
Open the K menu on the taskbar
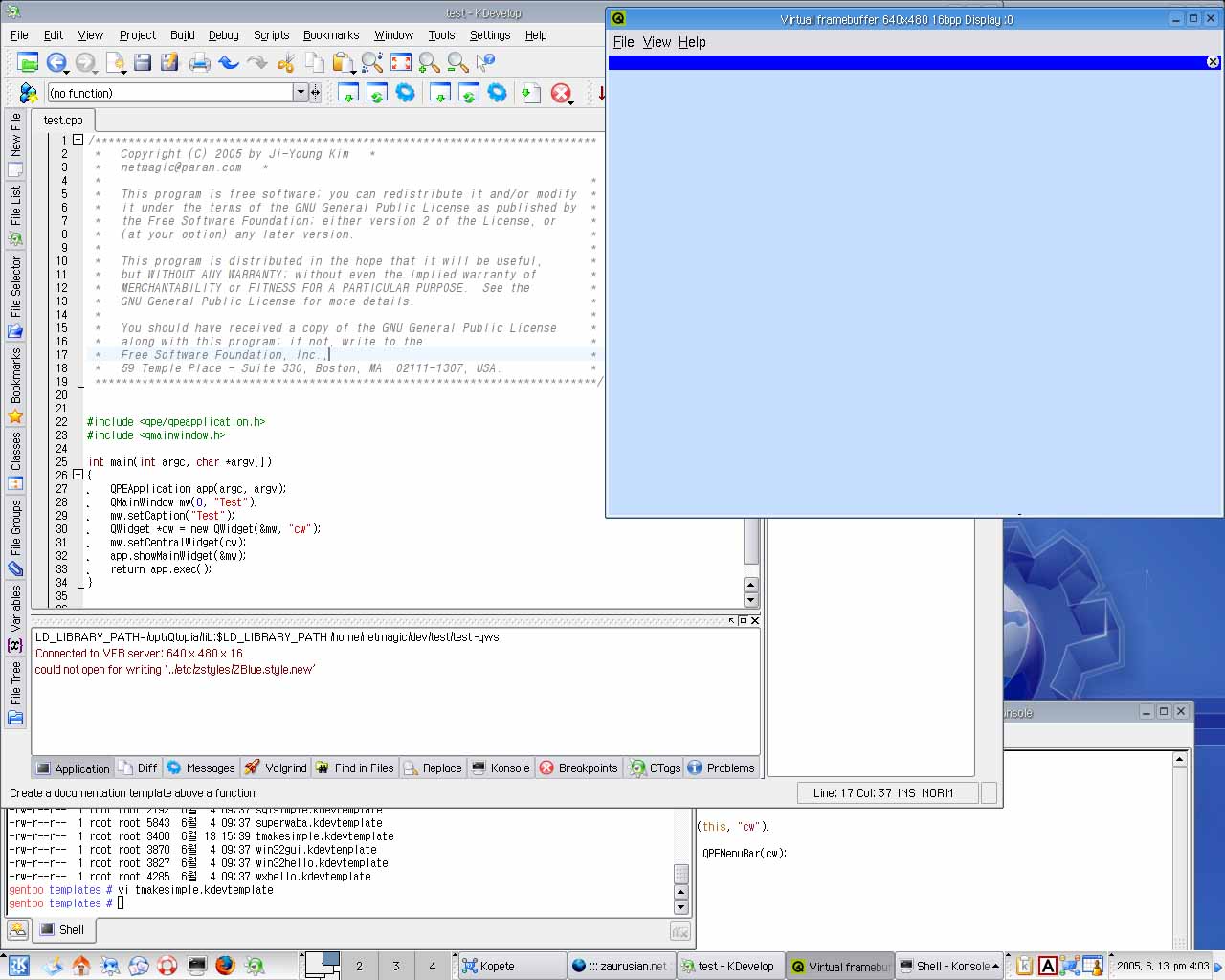[18, 966]
